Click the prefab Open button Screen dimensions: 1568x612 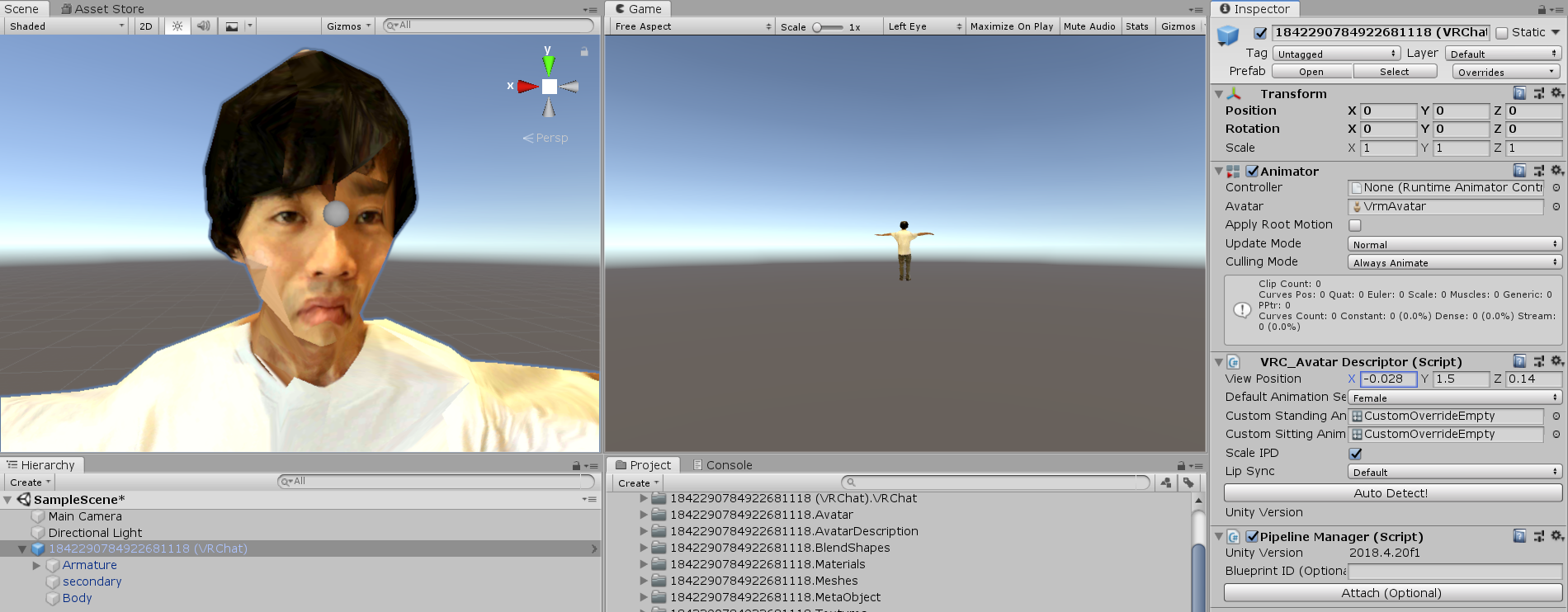[x=1312, y=72]
